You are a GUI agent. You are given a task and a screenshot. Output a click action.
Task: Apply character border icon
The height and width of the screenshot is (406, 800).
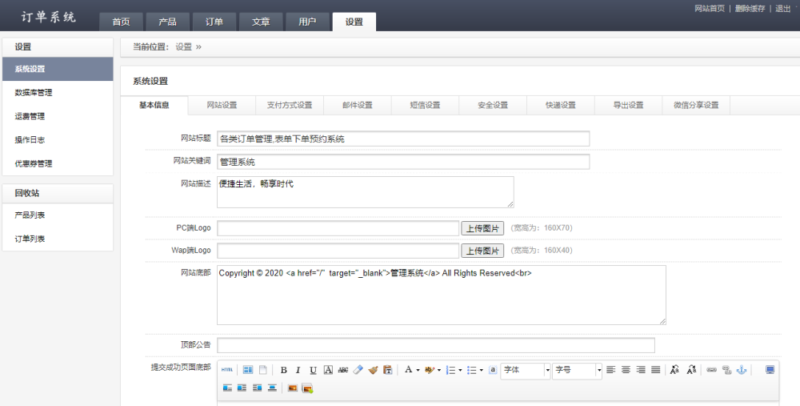coord(328,370)
